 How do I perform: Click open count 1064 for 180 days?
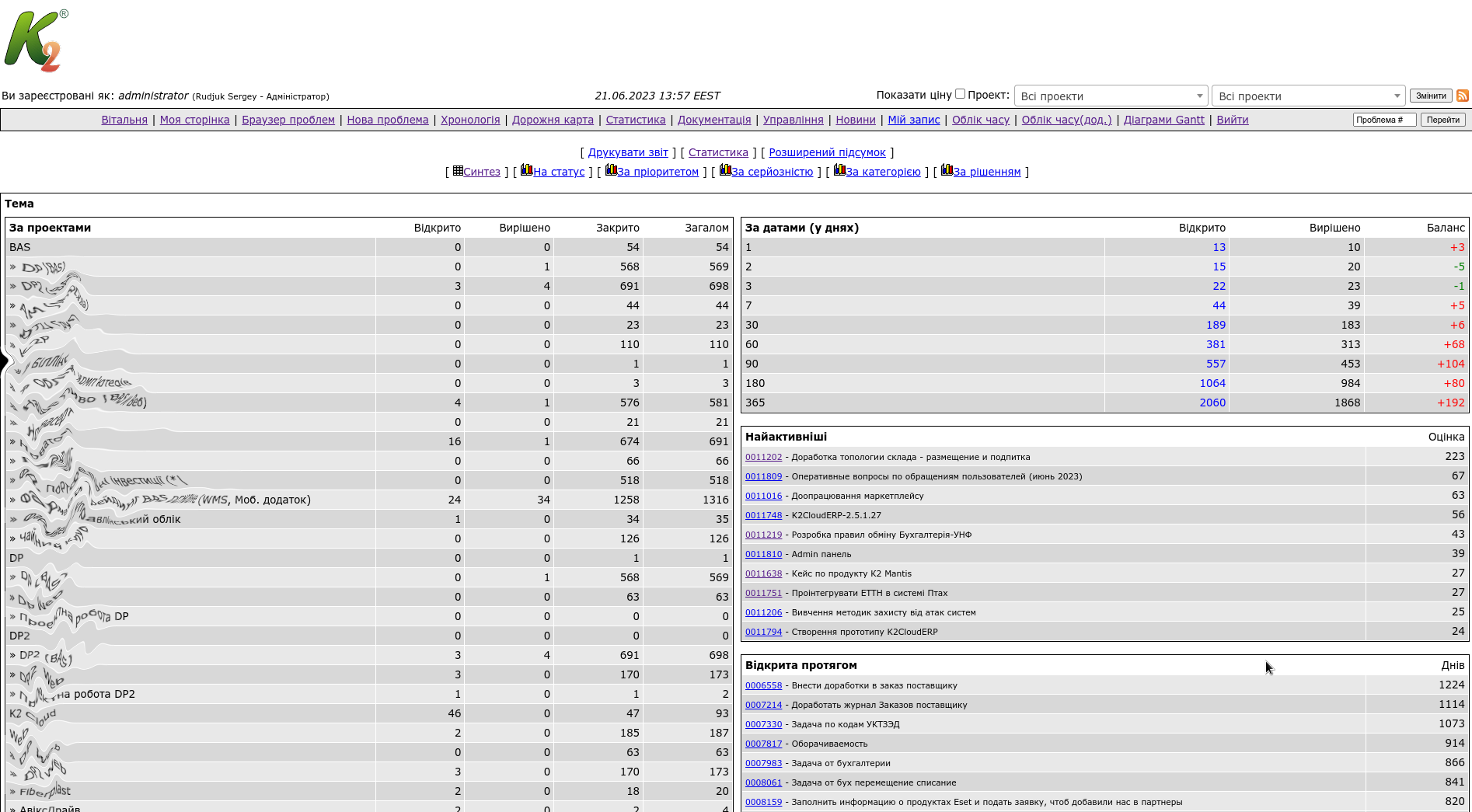coord(1212,383)
